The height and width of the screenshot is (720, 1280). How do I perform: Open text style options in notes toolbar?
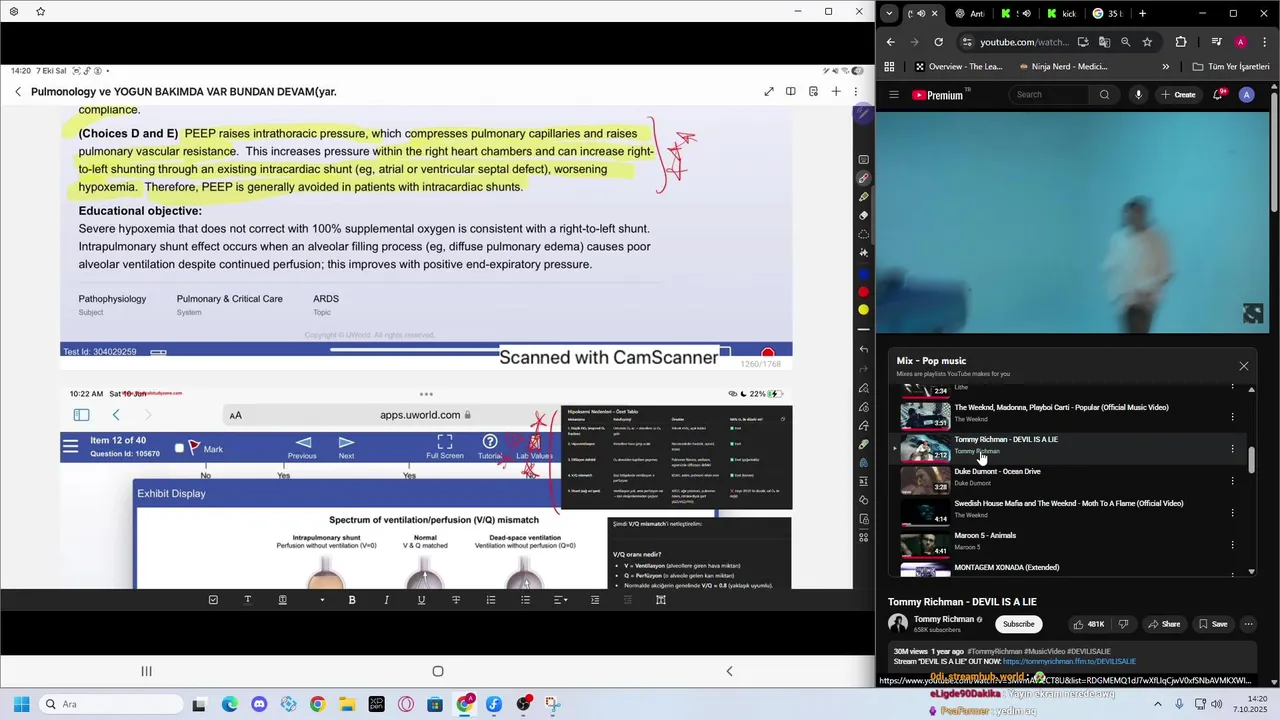point(248,600)
